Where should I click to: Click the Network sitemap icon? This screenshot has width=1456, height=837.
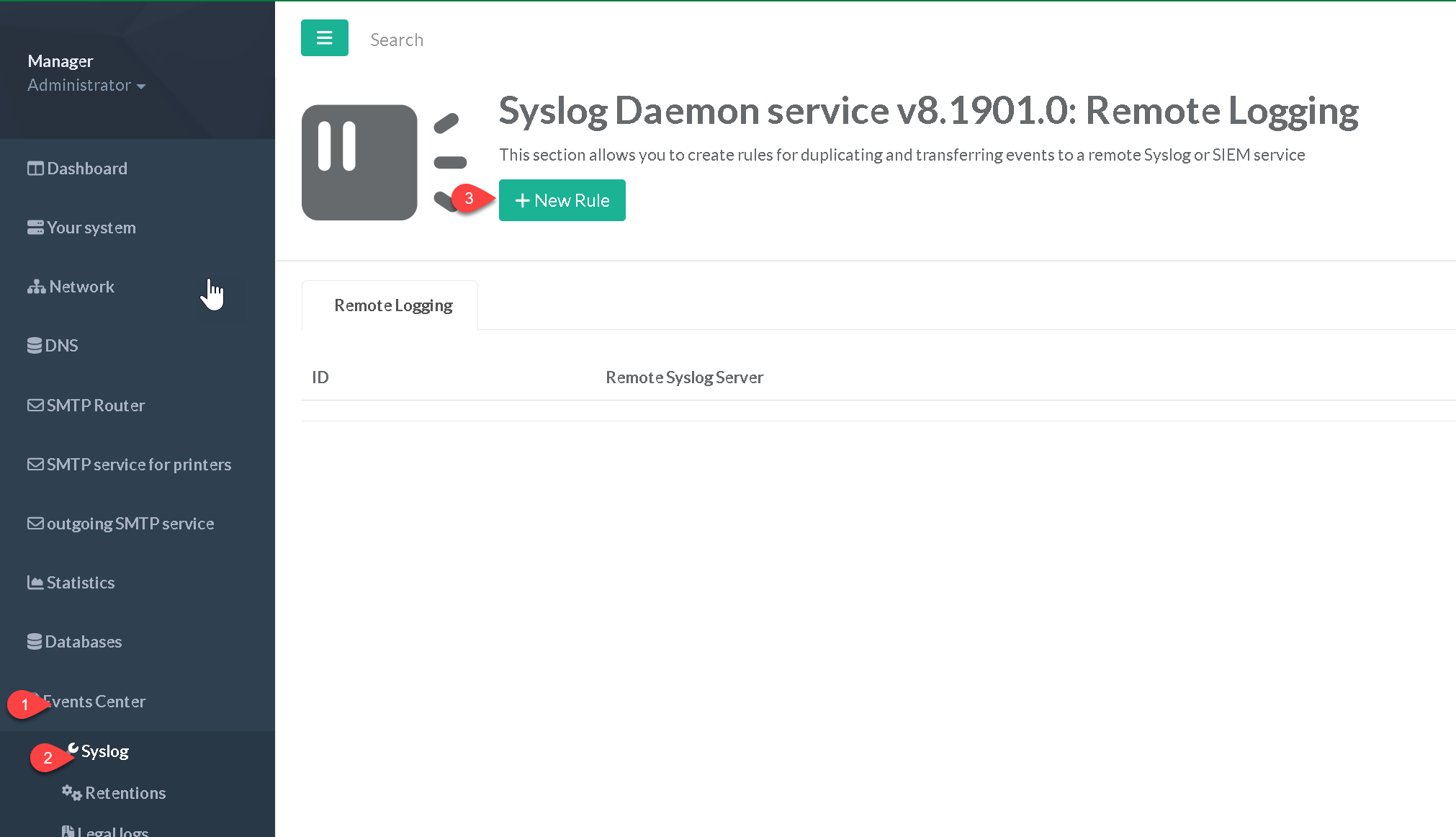pos(36,287)
